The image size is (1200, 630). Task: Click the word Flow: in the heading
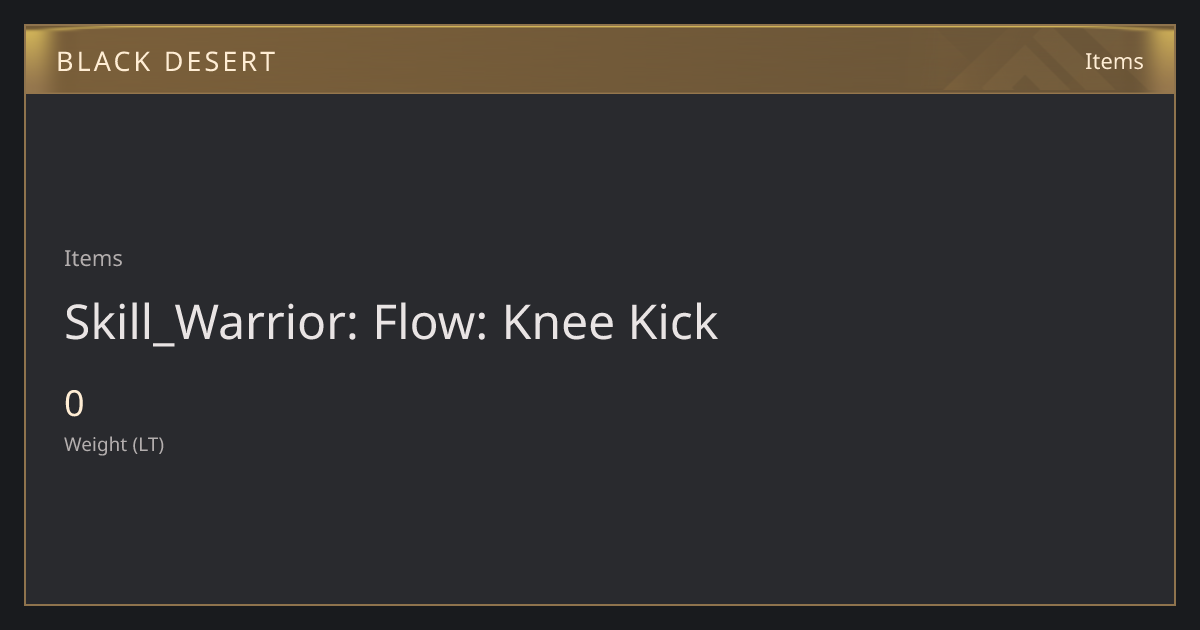430,322
